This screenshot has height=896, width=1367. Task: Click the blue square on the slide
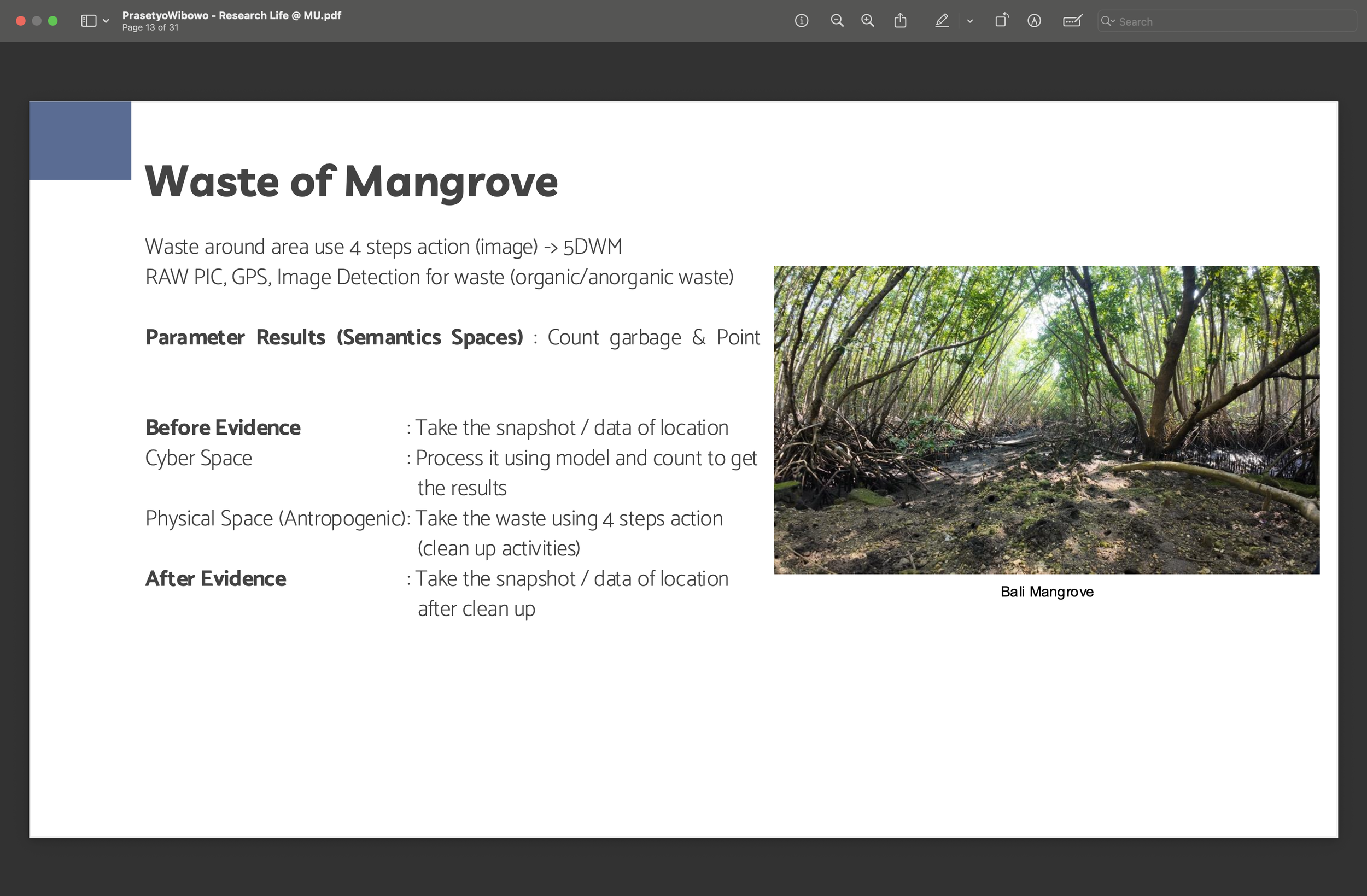click(80, 140)
